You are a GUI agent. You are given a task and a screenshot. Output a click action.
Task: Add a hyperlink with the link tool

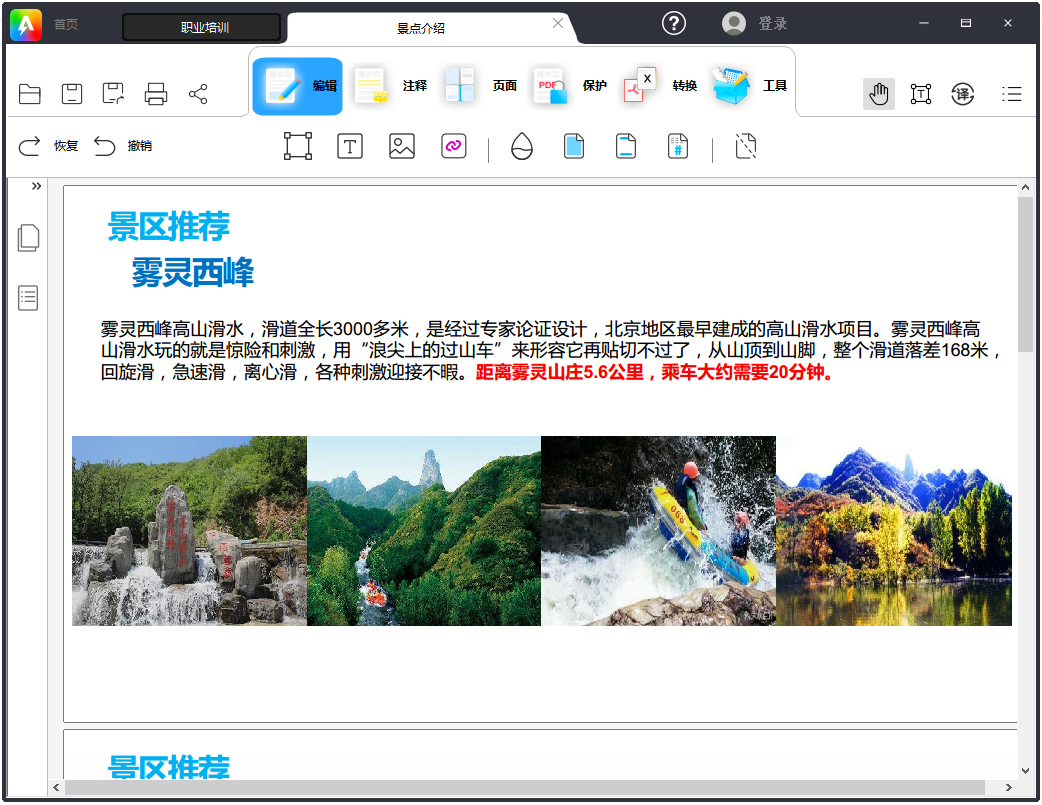point(453,146)
